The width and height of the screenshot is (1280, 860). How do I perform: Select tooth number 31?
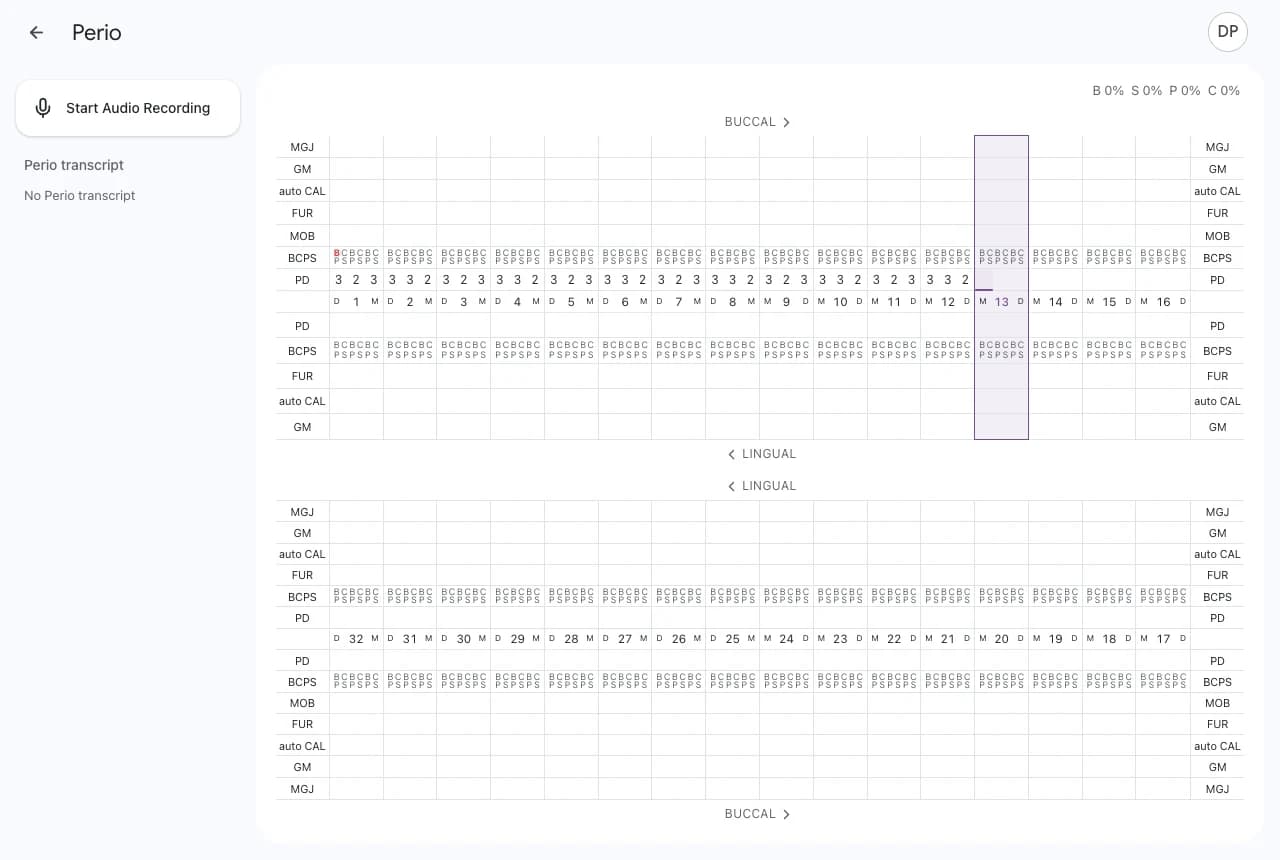tap(410, 639)
